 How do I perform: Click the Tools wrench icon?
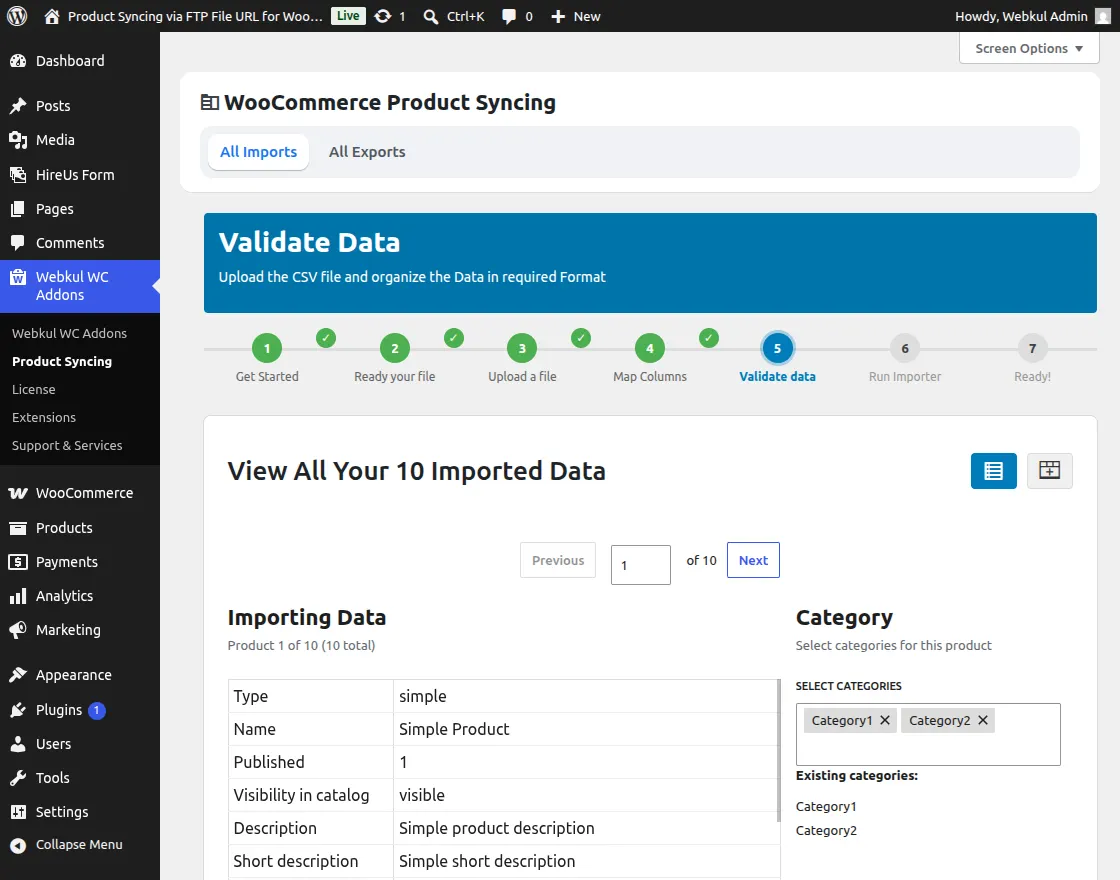18,778
